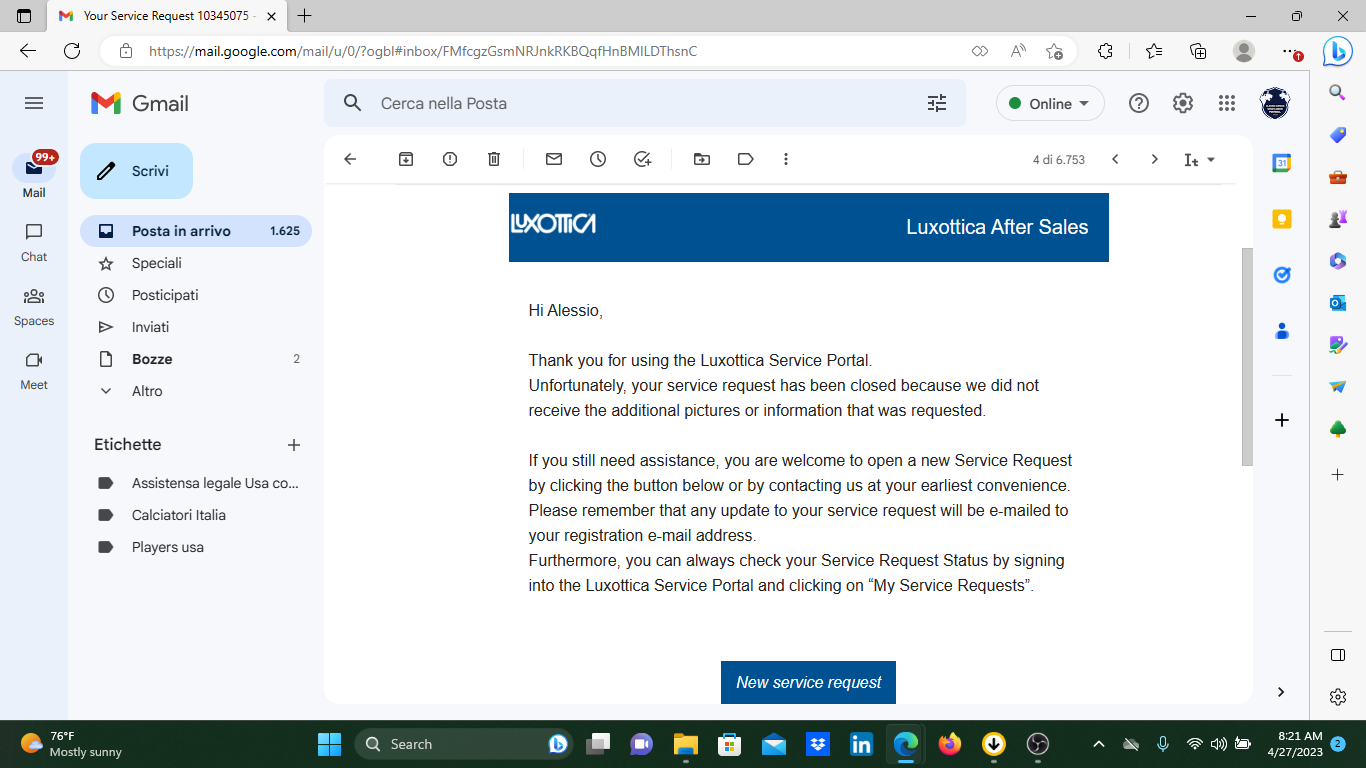
Task: Open Google apps grid icon
Action: tap(1227, 103)
